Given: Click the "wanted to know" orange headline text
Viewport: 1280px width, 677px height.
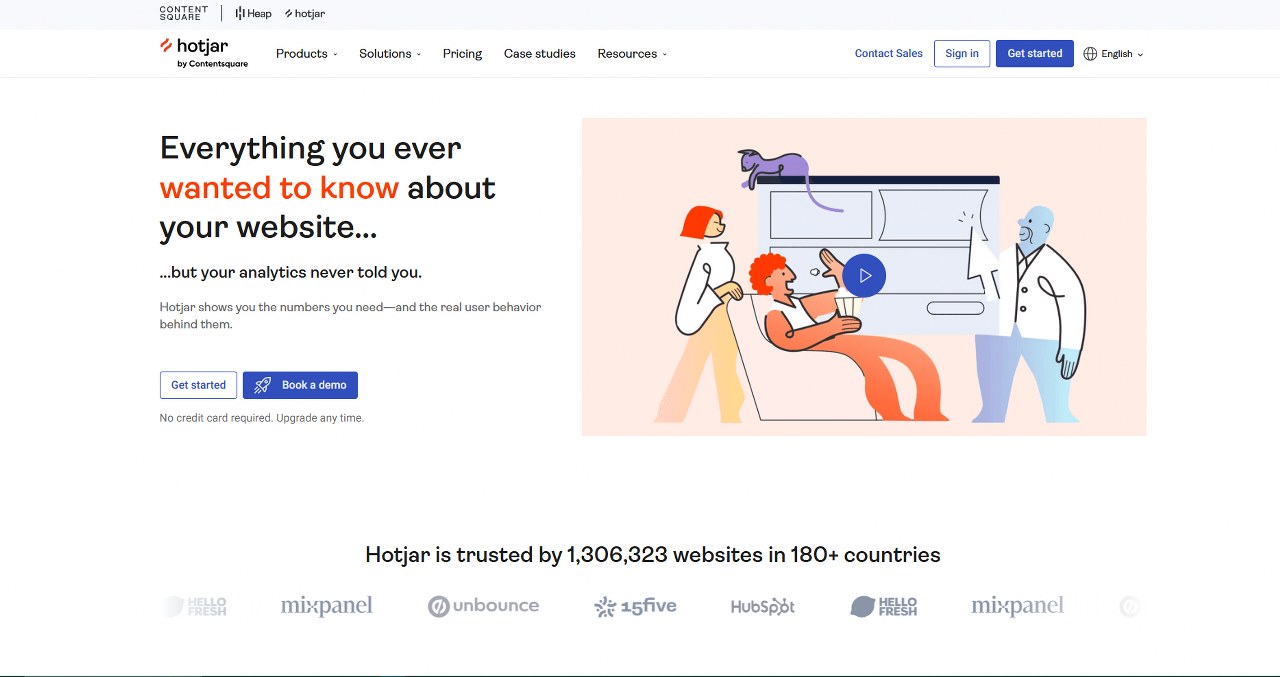Looking at the screenshot, I should (x=279, y=188).
